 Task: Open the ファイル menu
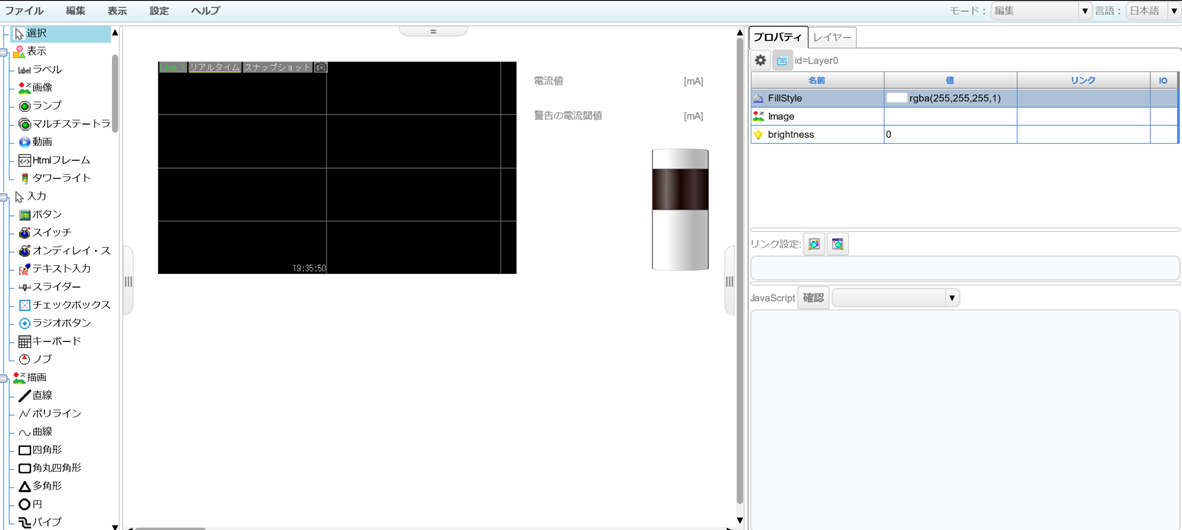(24, 11)
